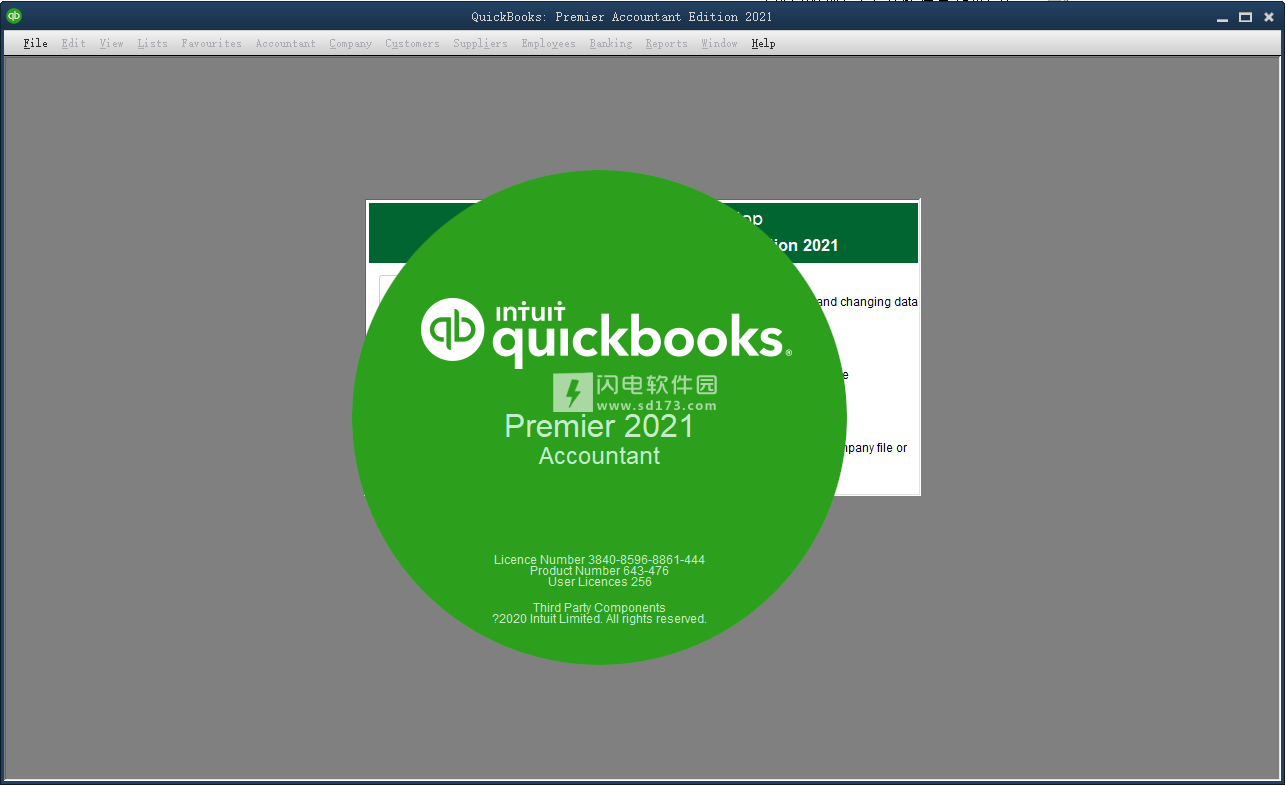The image size is (1285, 785).
Task: Click the round QuickBooks logo on the splash screen
Action: tap(453, 329)
